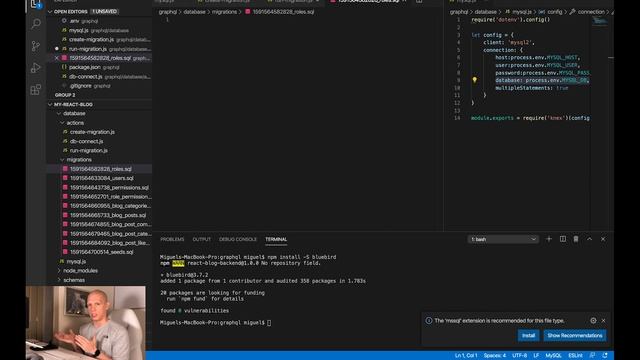Close the roles.sql entry in open editors
This screenshot has width=640, height=360.
point(57,58)
